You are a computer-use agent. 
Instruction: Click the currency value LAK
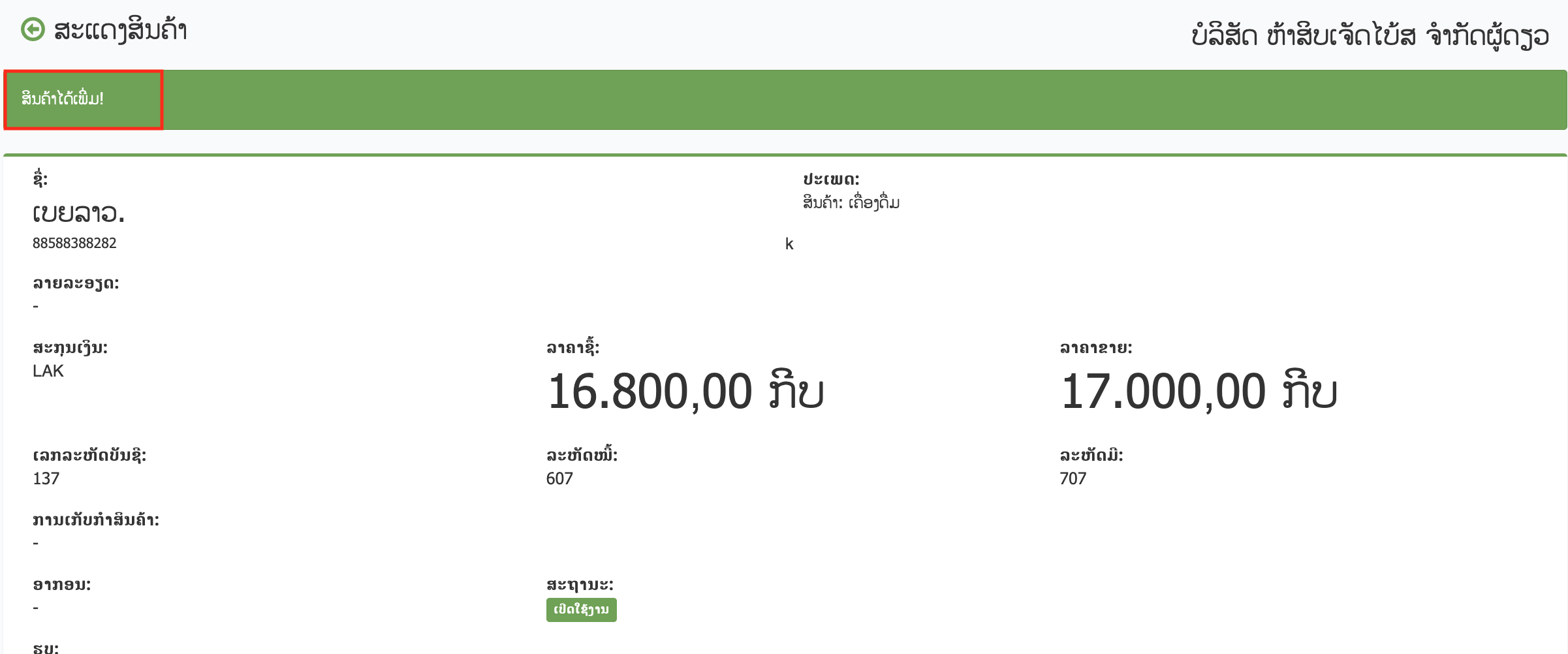(48, 371)
